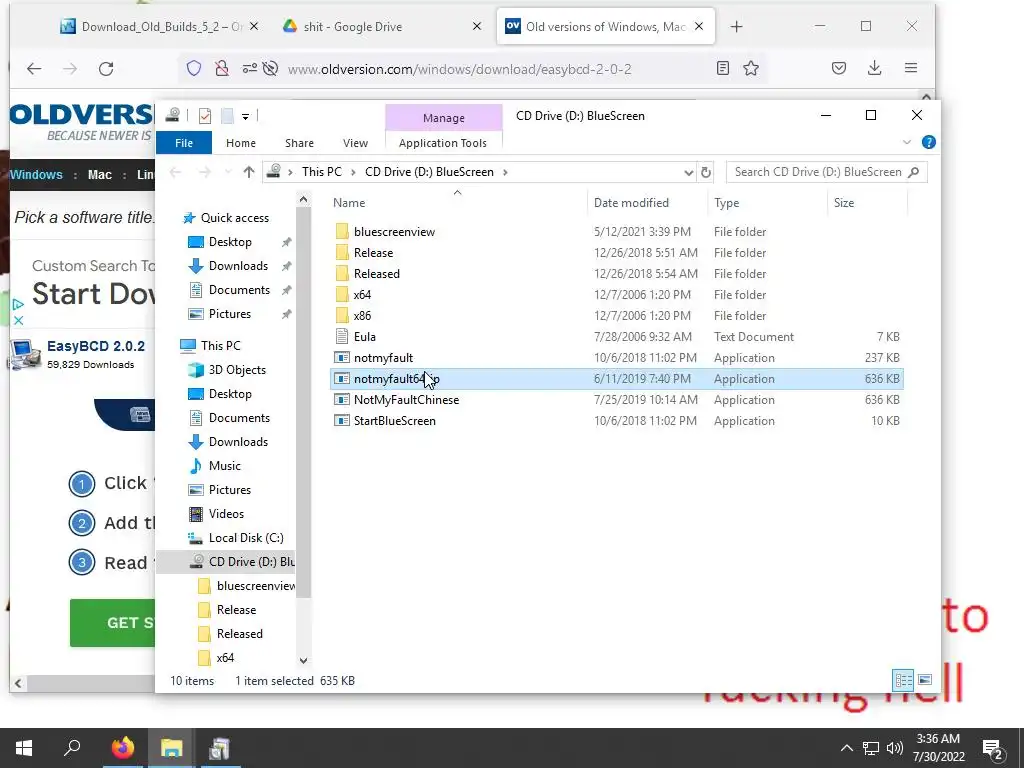Open Firefox Pocket save icon
The width and height of the screenshot is (1024, 768).
click(x=839, y=68)
